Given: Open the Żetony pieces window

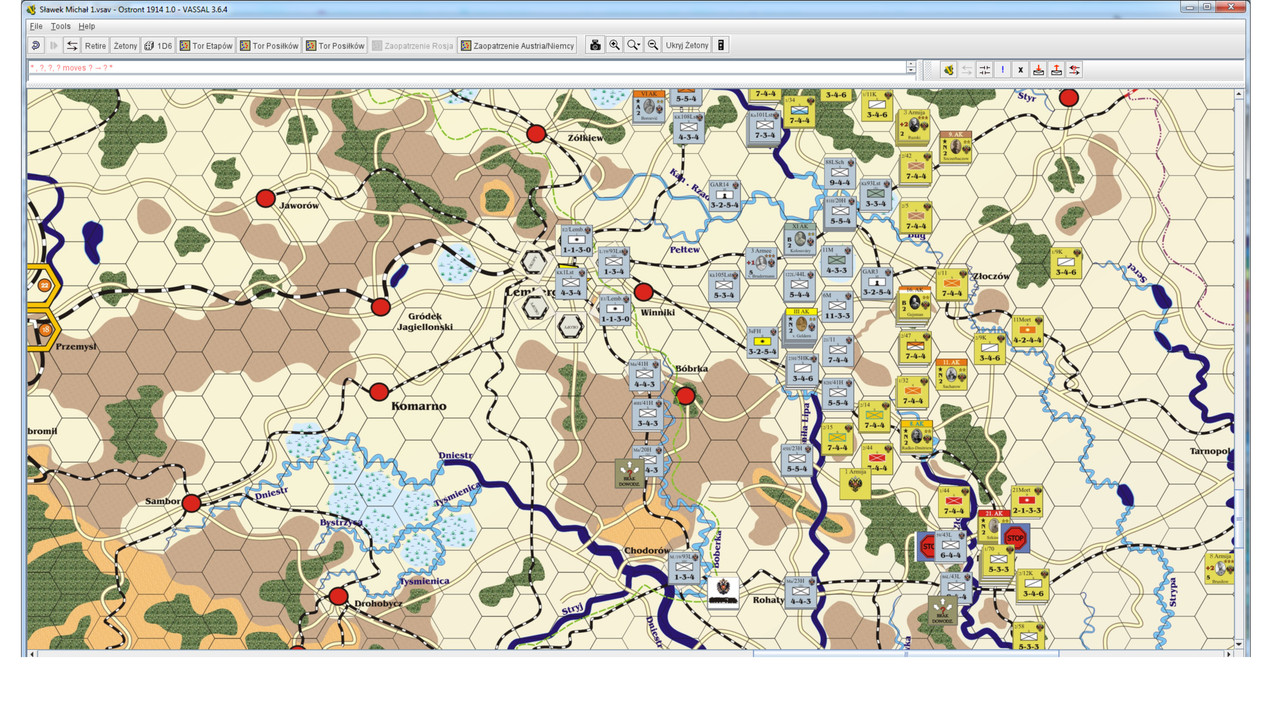Looking at the screenshot, I should click(x=125, y=45).
